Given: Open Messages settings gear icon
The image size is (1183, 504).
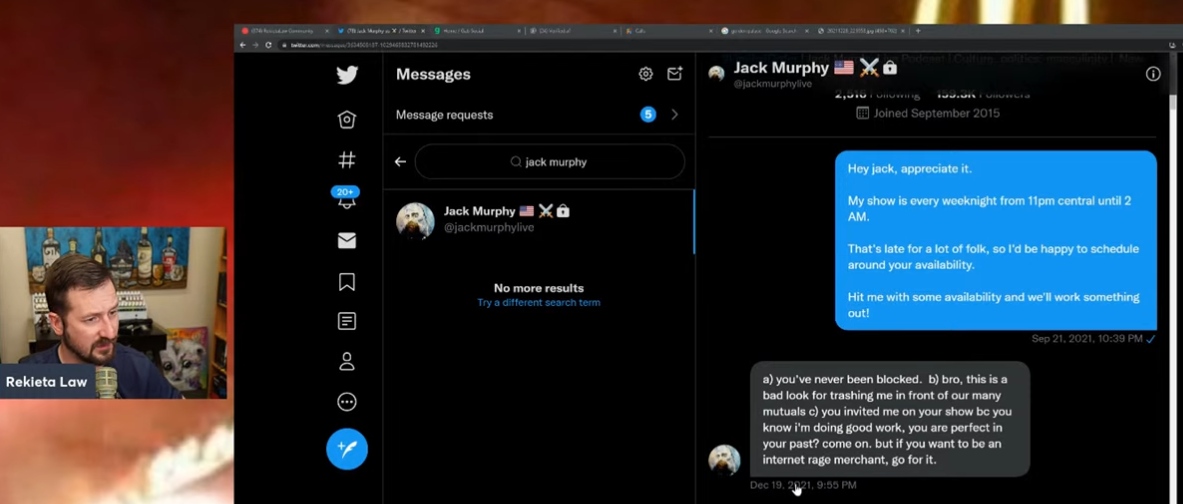Looking at the screenshot, I should [x=646, y=74].
